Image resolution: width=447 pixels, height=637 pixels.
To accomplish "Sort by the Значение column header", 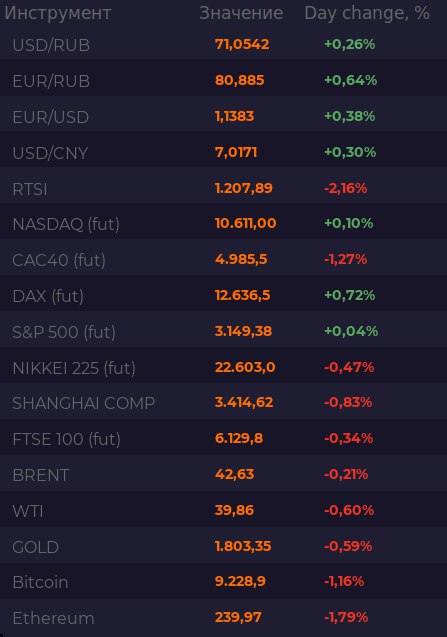I will (x=241, y=13).
